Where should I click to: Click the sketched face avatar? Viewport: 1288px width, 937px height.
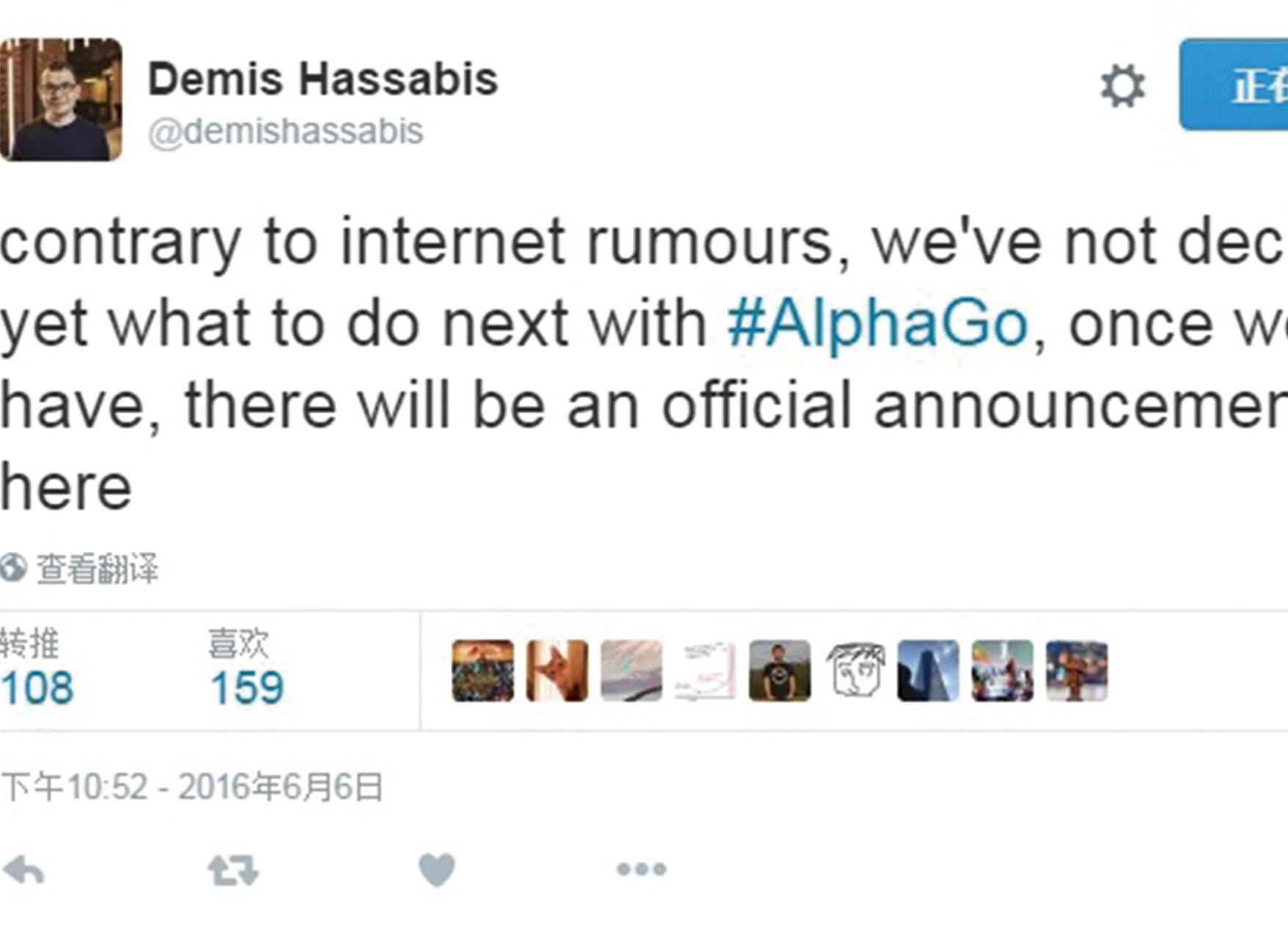(x=855, y=670)
